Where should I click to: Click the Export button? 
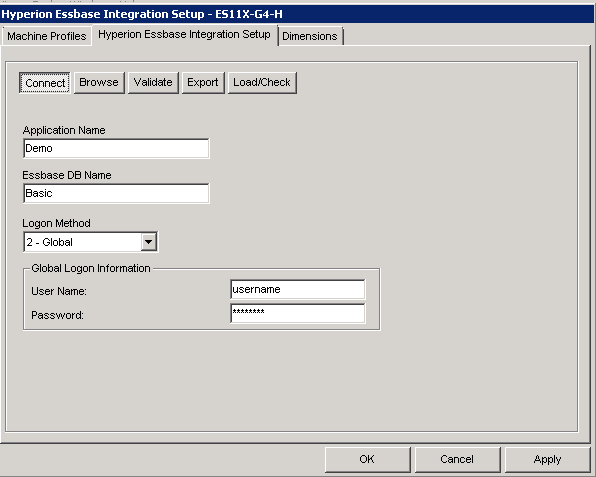click(x=203, y=82)
